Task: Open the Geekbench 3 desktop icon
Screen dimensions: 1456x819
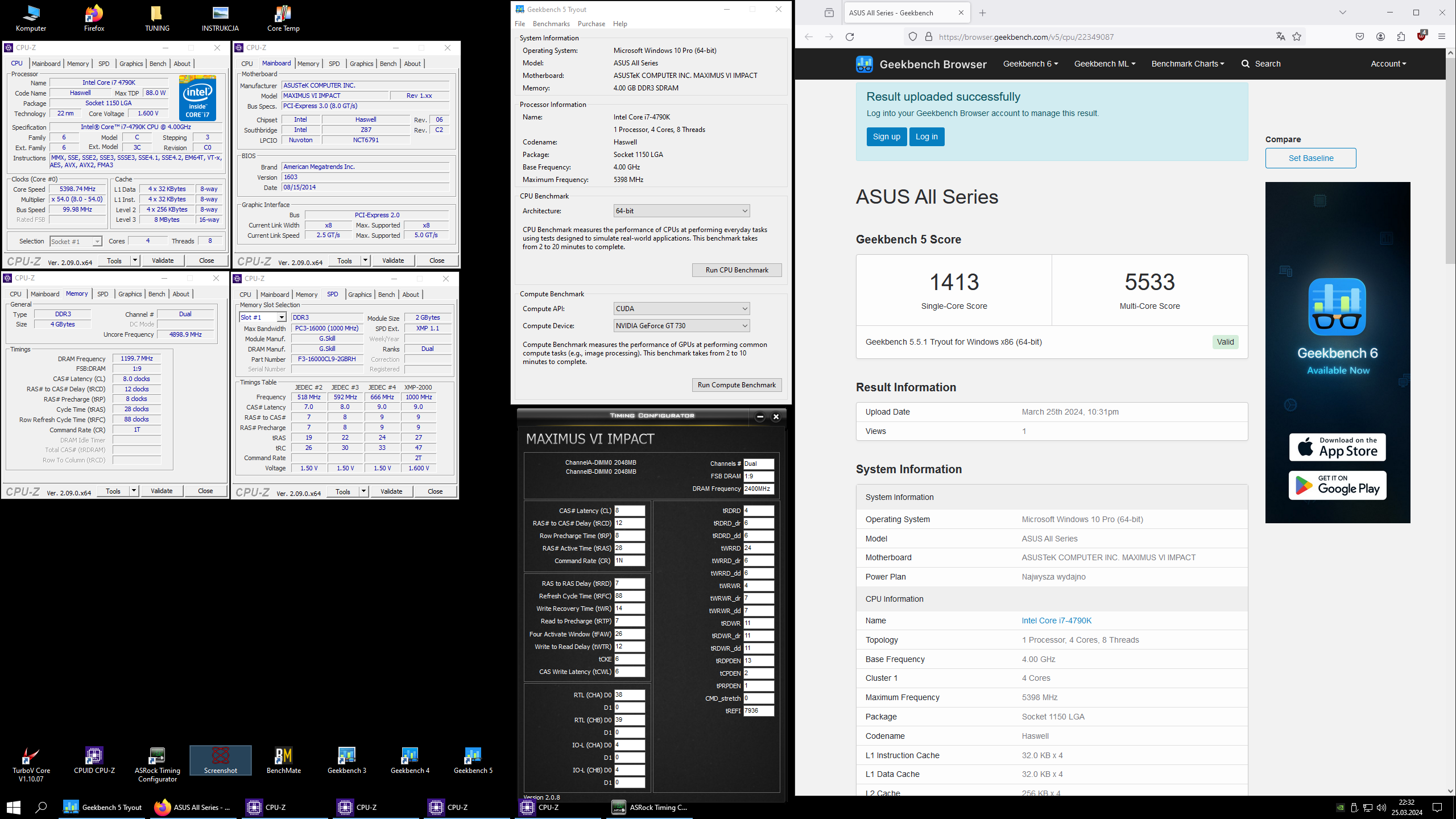Action: click(x=347, y=760)
